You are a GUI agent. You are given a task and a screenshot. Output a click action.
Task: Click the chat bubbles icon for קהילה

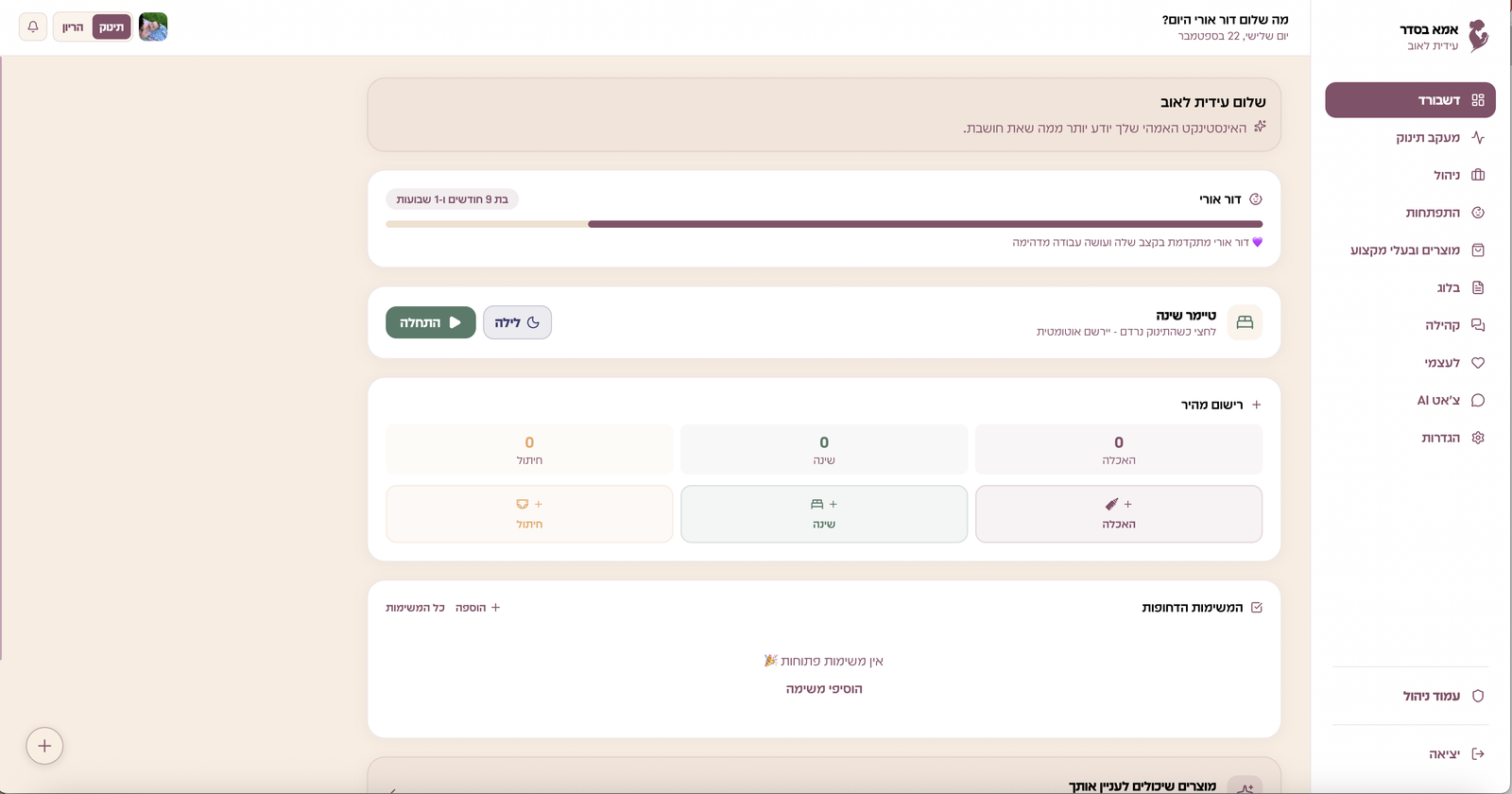(1478, 325)
